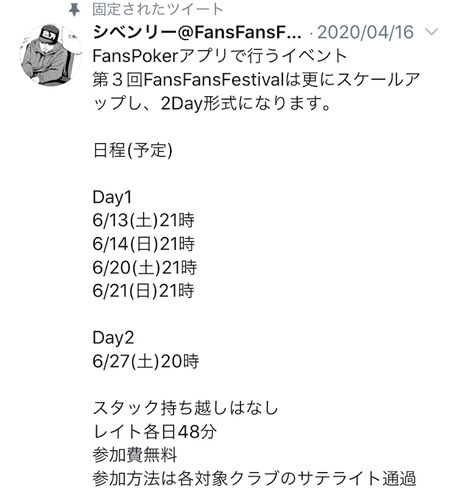Click the 2020/04/16 tweet timestamp
The height and width of the screenshot is (500, 457).
click(365, 32)
